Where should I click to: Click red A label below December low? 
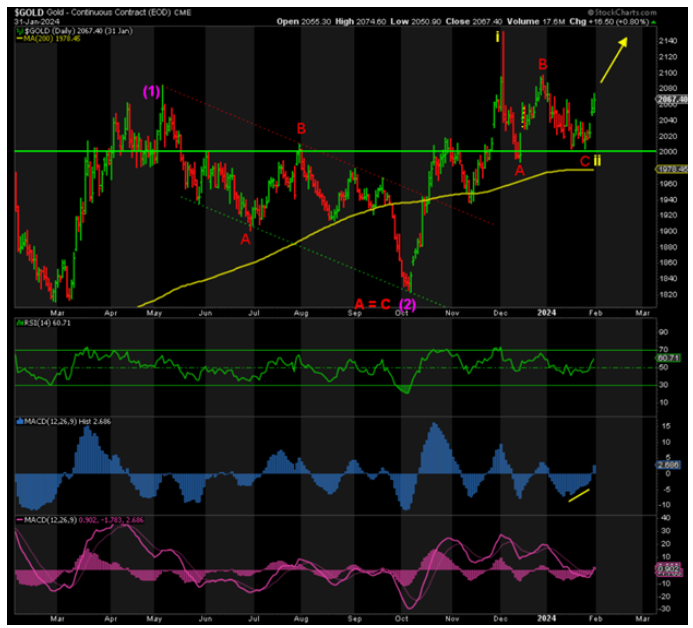click(519, 170)
